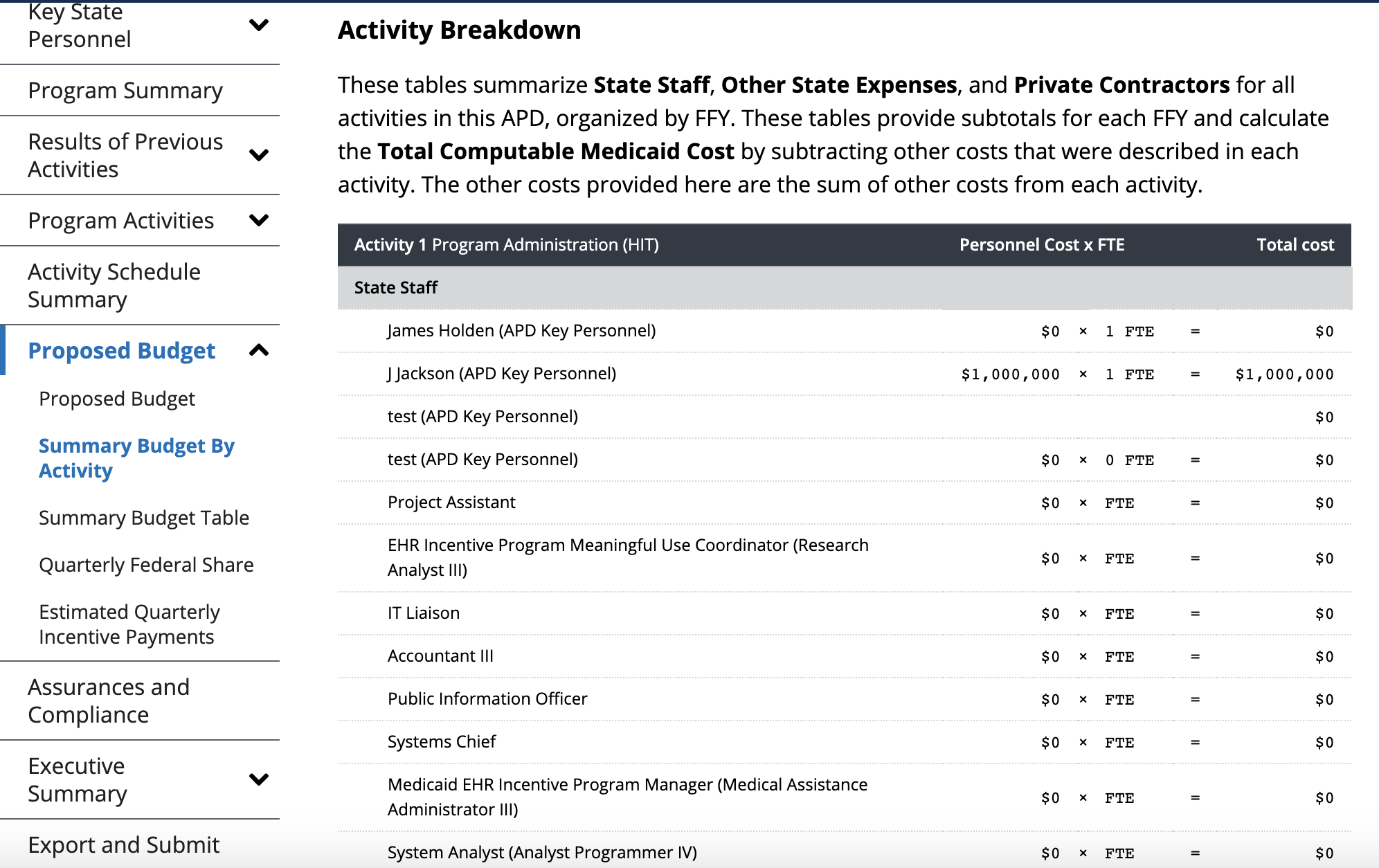Select the State Staff section header
The height and width of the screenshot is (868, 1379).
pos(395,287)
